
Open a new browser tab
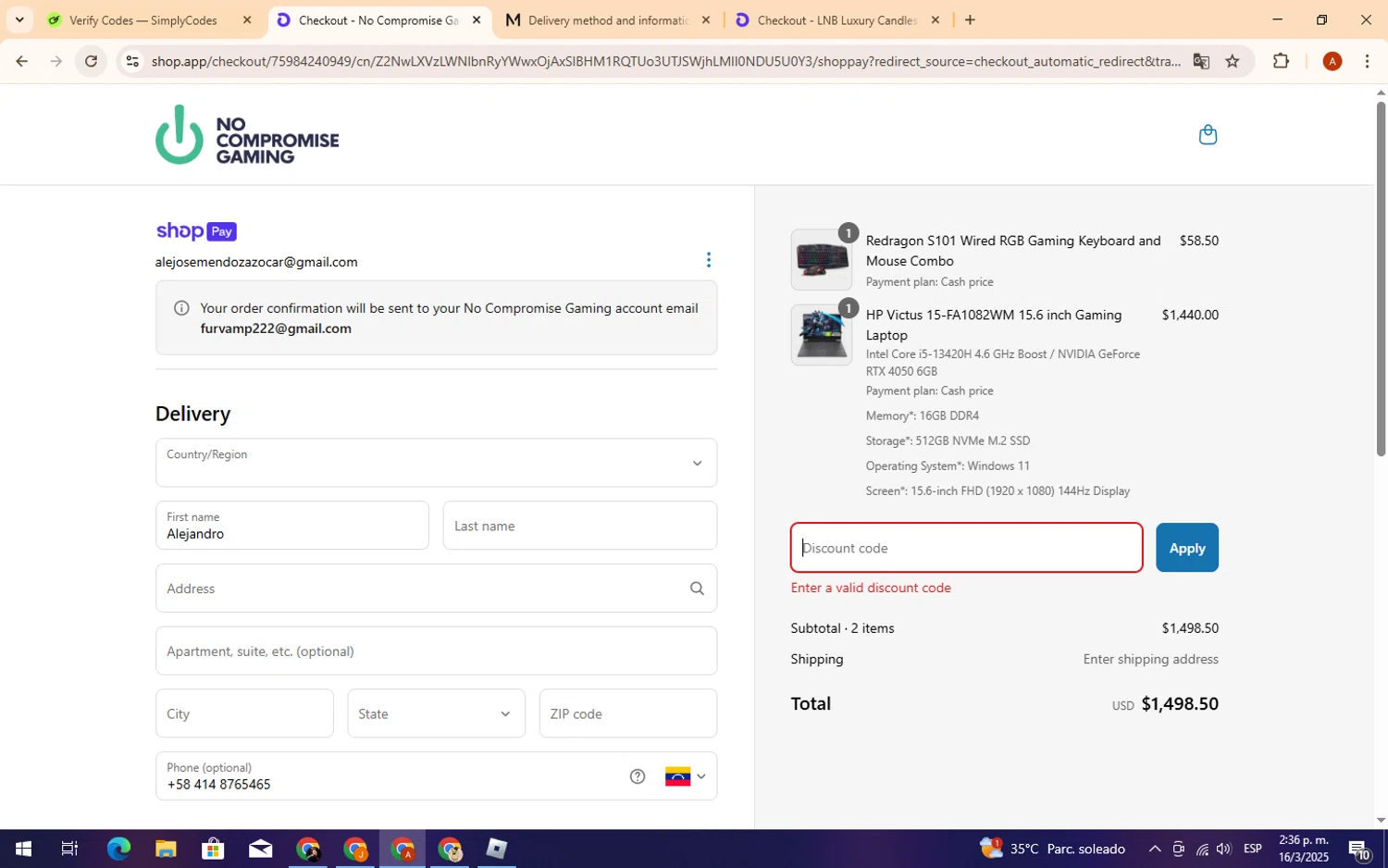[970, 19]
